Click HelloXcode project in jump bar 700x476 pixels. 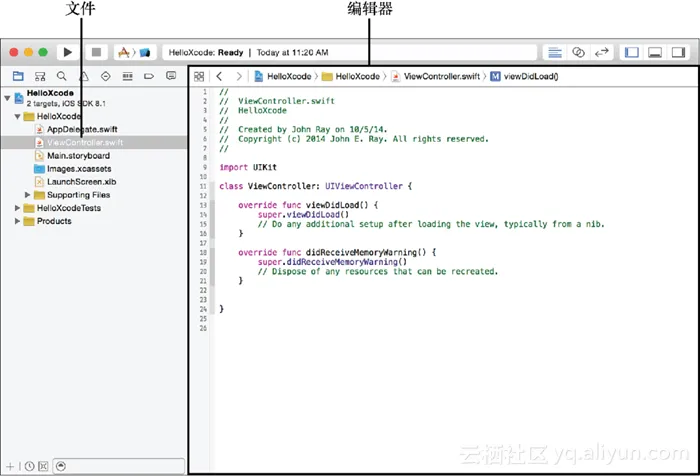tap(283, 76)
